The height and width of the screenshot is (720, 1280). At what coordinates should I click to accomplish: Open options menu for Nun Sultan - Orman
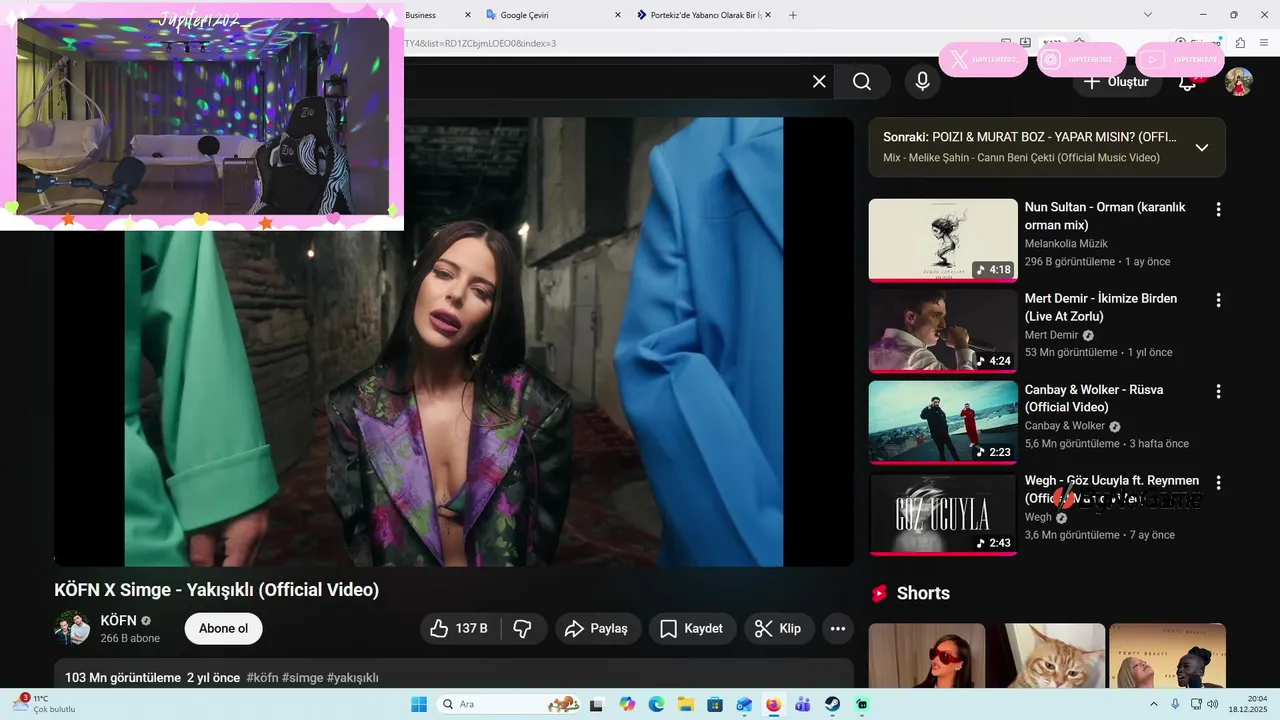coord(1218,209)
